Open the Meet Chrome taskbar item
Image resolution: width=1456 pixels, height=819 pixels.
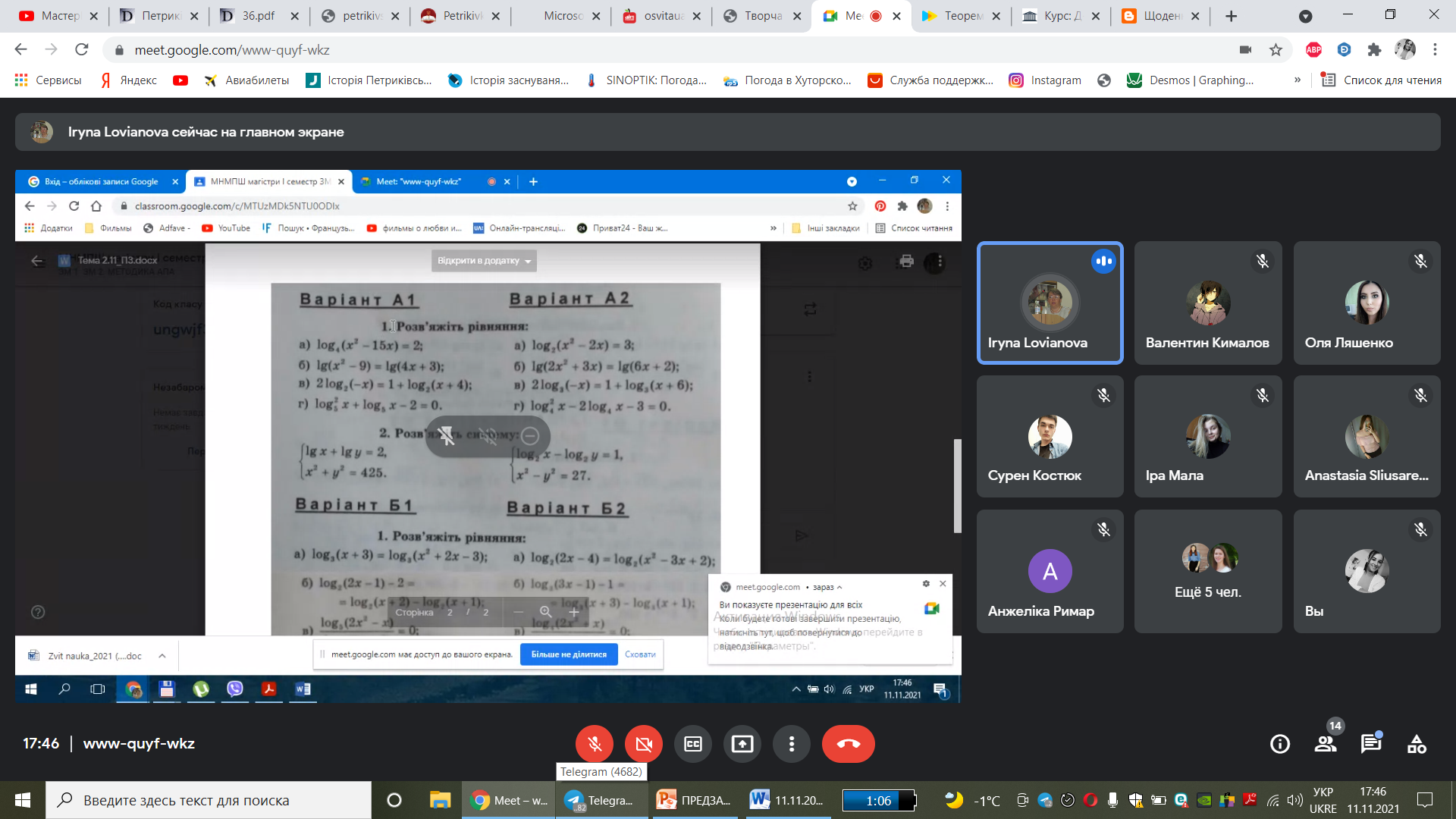509,800
